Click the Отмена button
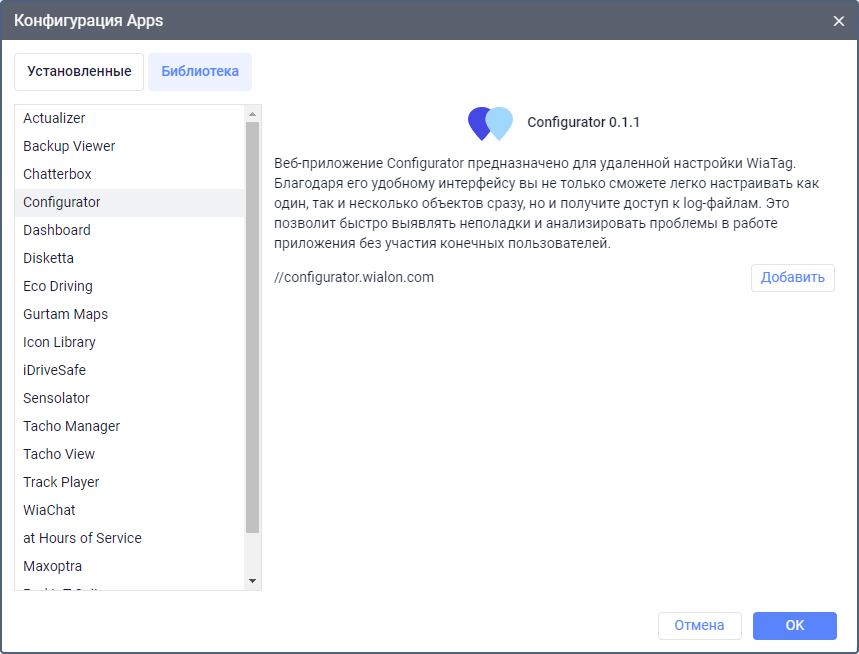Image resolution: width=859 pixels, height=654 pixels. point(699,626)
